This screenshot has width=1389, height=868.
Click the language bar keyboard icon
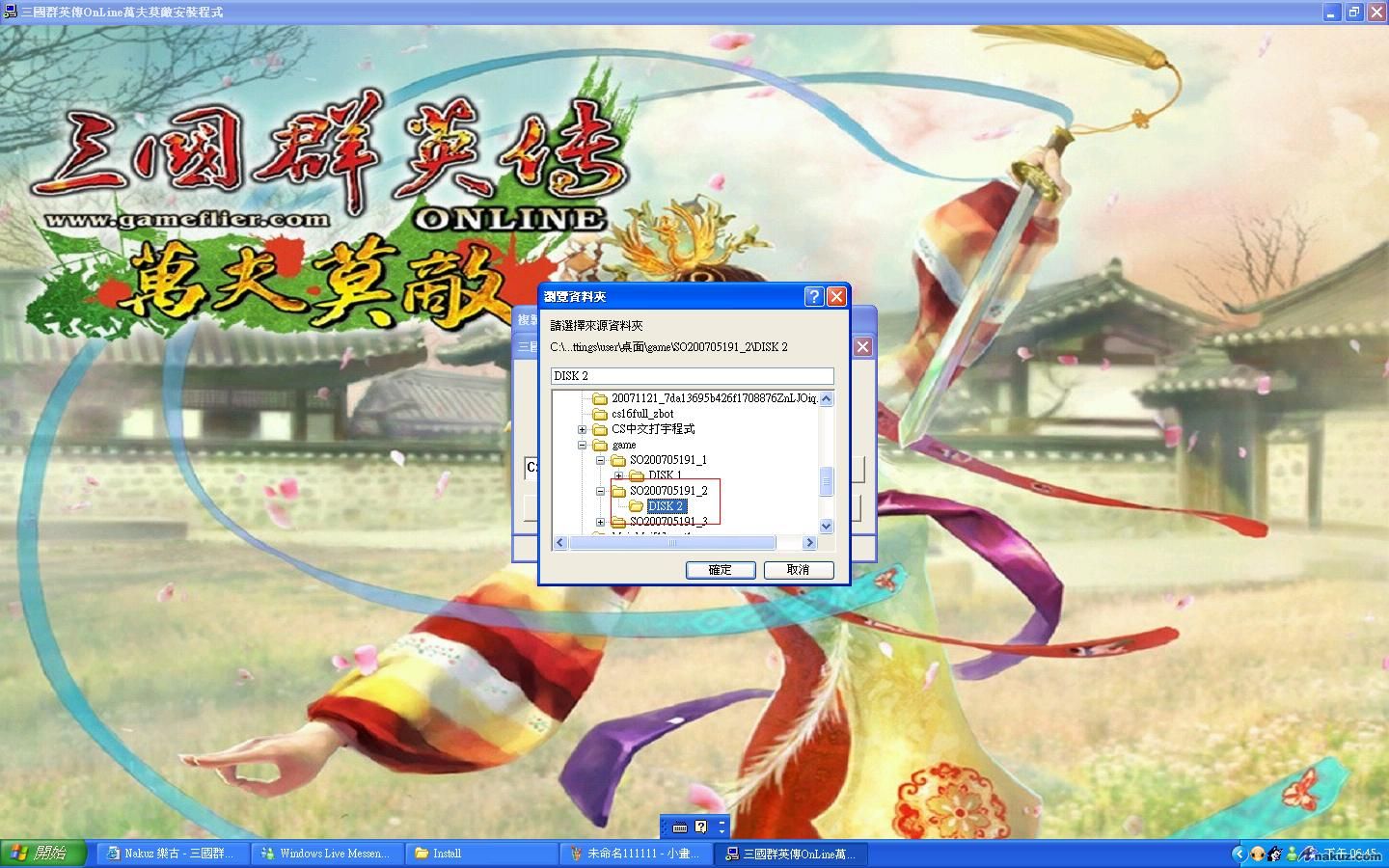click(680, 827)
